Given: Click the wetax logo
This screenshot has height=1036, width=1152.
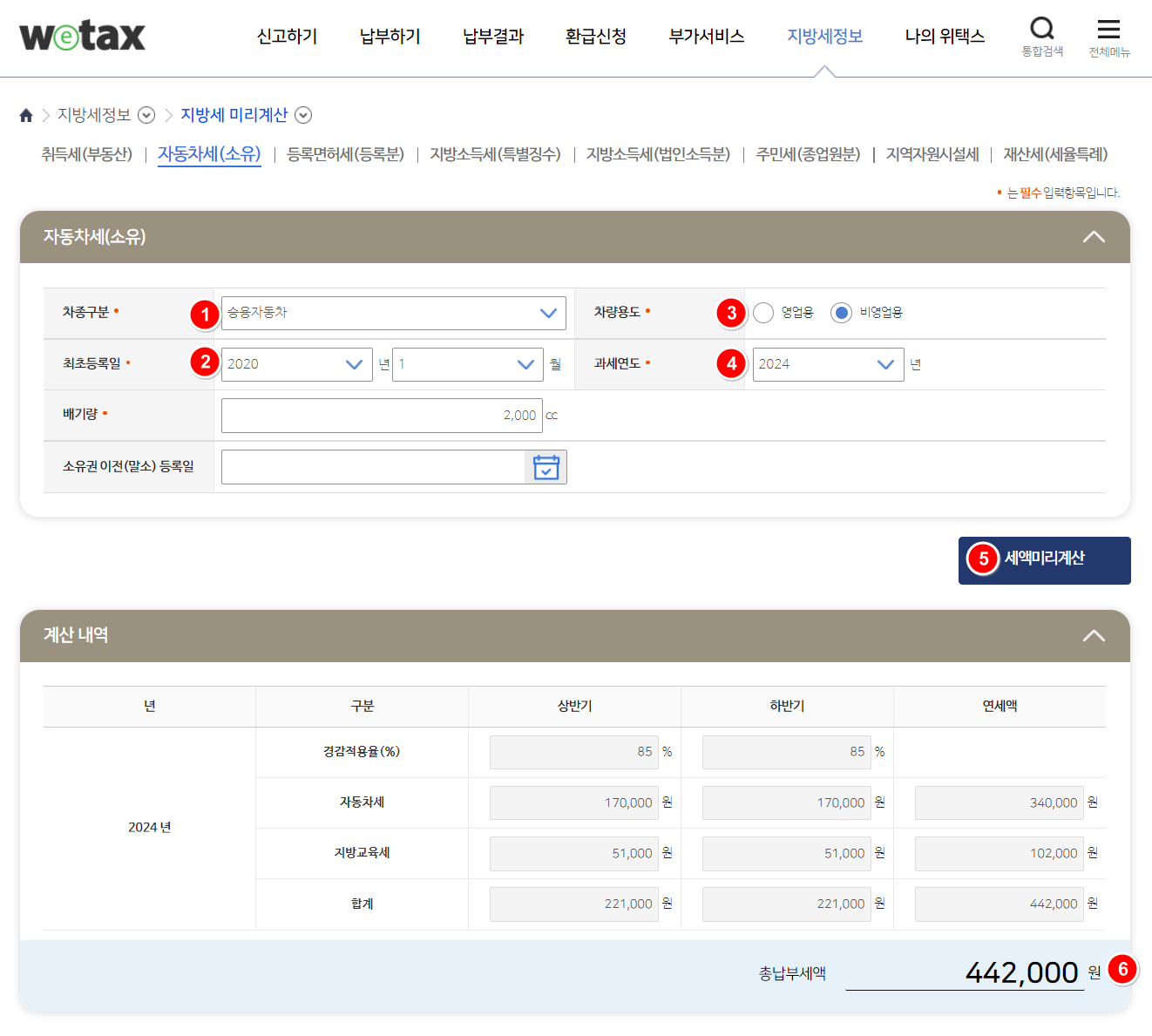Looking at the screenshot, I should point(82,37).
